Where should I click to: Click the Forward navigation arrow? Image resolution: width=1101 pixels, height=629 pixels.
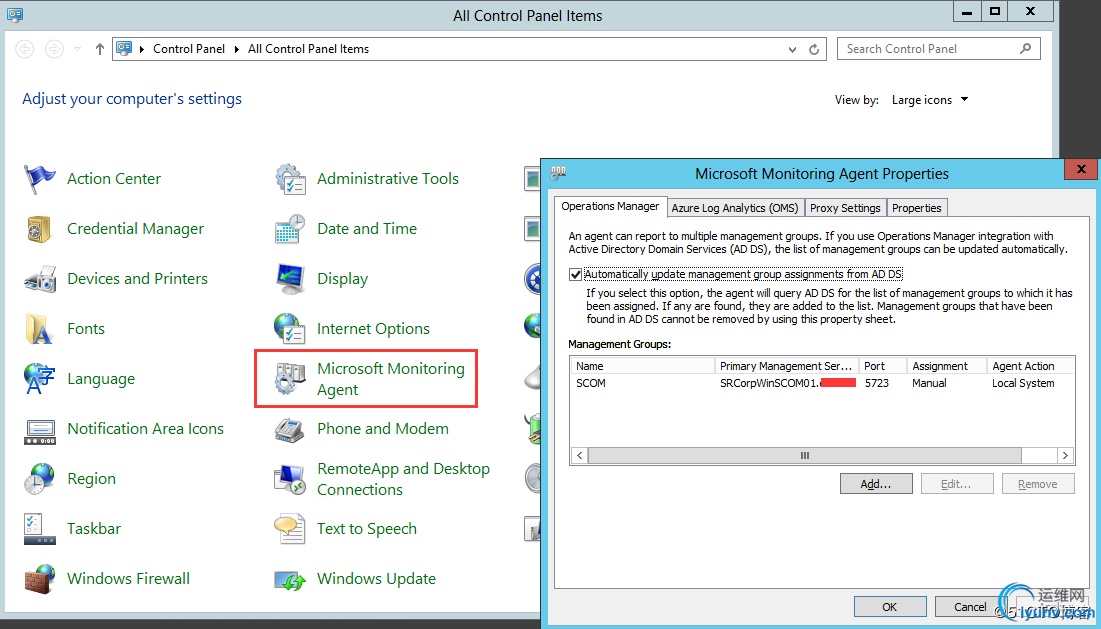pos(53,48)
